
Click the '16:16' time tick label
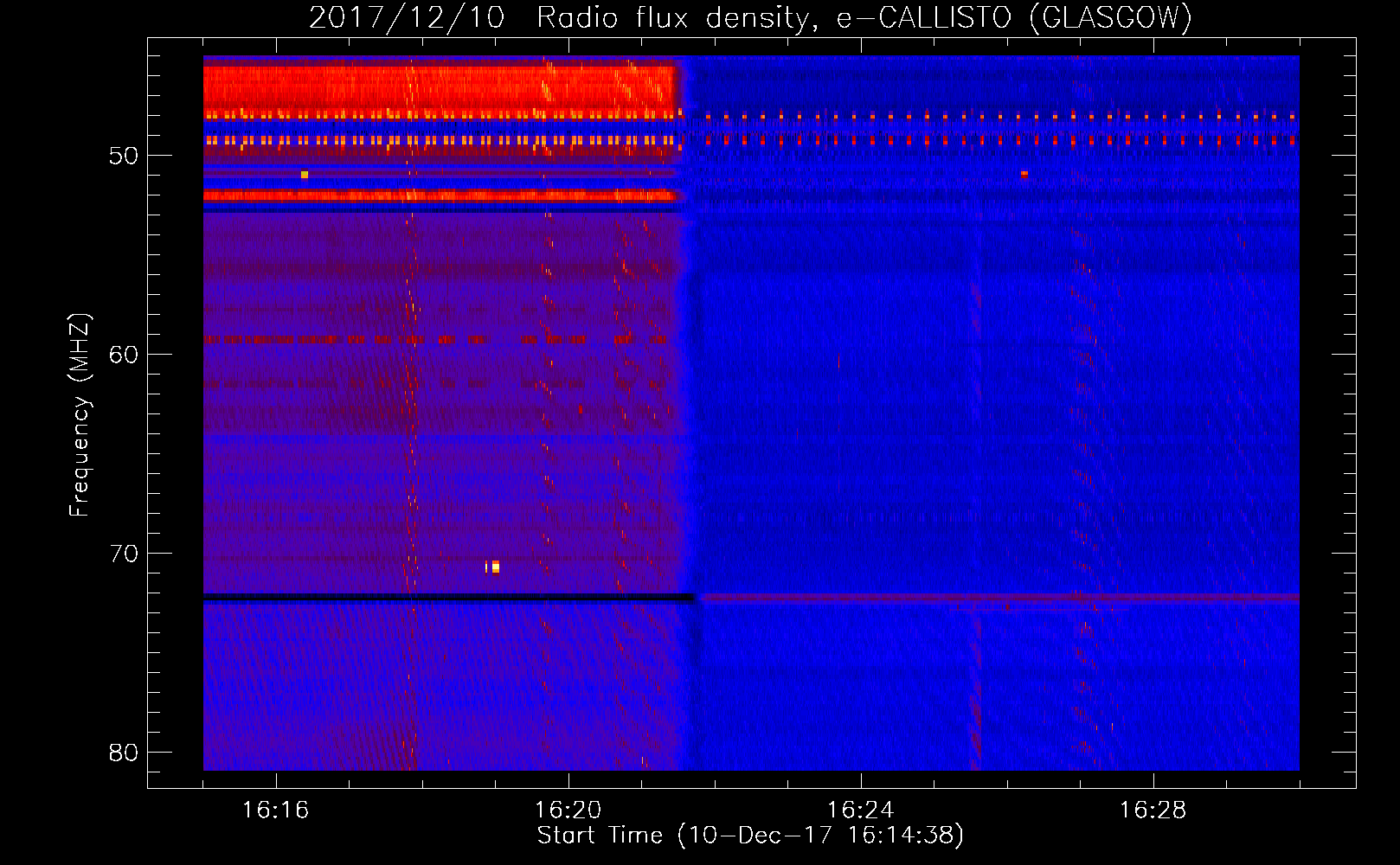pyautogui.click(x=276, y=811)
